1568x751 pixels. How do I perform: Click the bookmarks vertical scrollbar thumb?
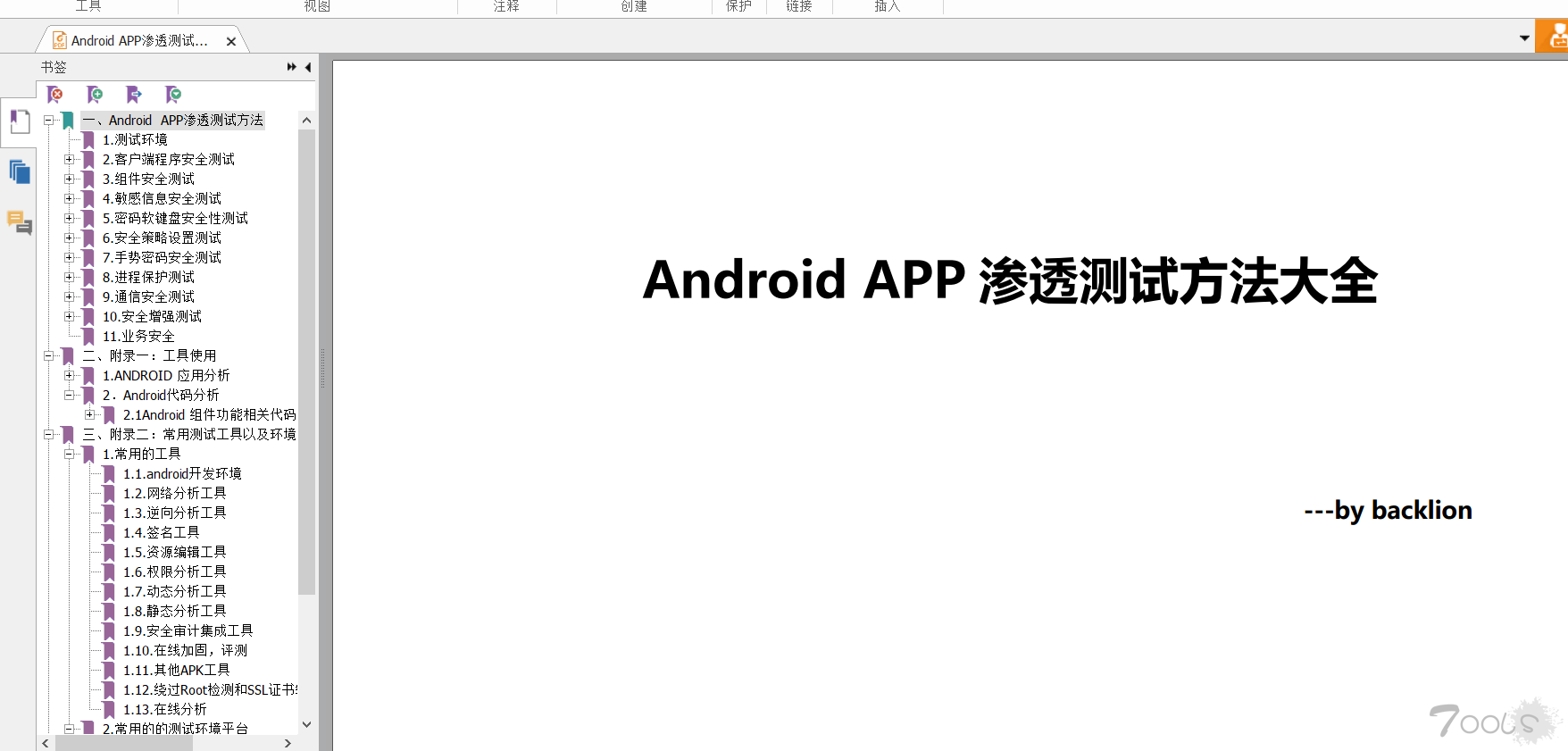307,362
